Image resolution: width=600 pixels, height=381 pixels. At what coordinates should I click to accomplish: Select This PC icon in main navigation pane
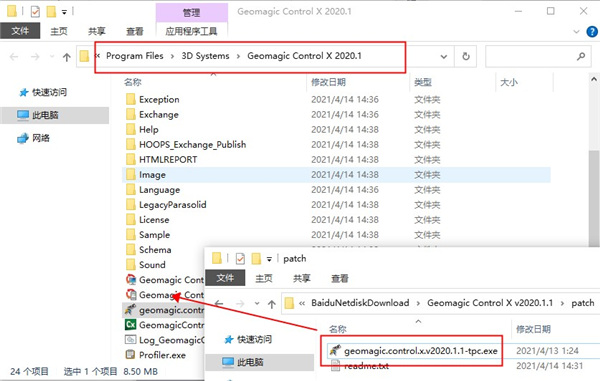[23, 115]
